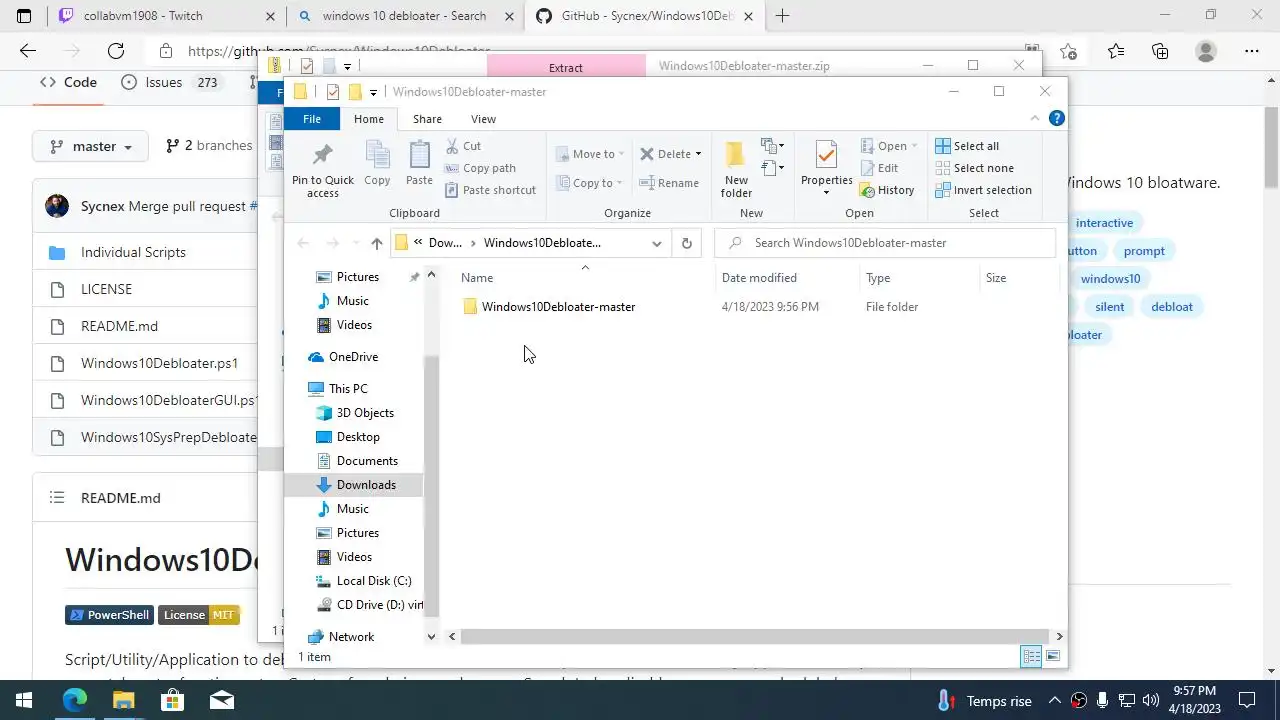Switch to details view button
The width and height of the screenshot is (1280, 720).
tap(1031, 657)
